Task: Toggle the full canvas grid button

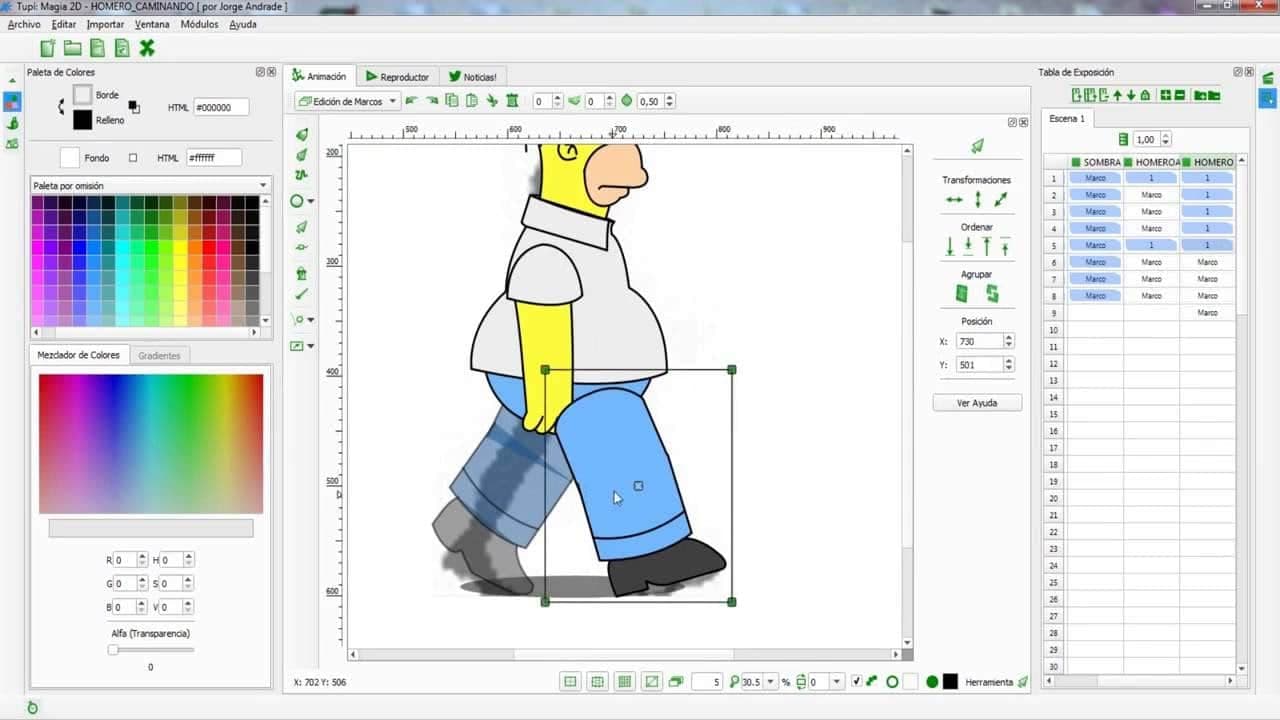Action: pyautogui.click(x=625, y=682)
